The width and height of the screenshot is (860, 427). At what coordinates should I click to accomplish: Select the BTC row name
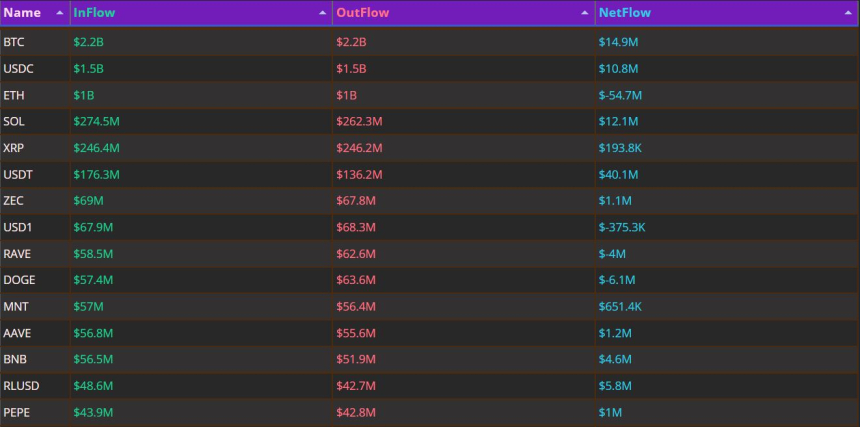pos(14,42)
